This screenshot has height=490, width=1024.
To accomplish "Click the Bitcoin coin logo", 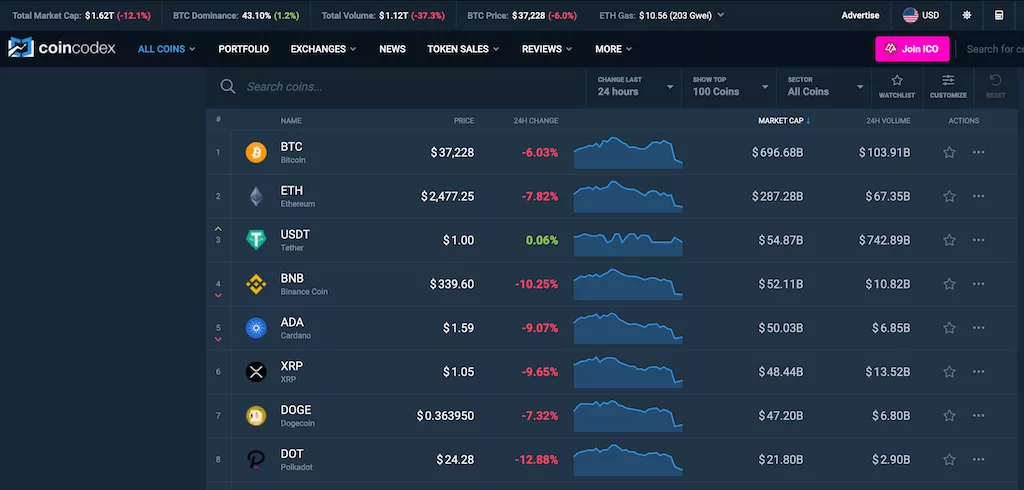I will 256,153.
